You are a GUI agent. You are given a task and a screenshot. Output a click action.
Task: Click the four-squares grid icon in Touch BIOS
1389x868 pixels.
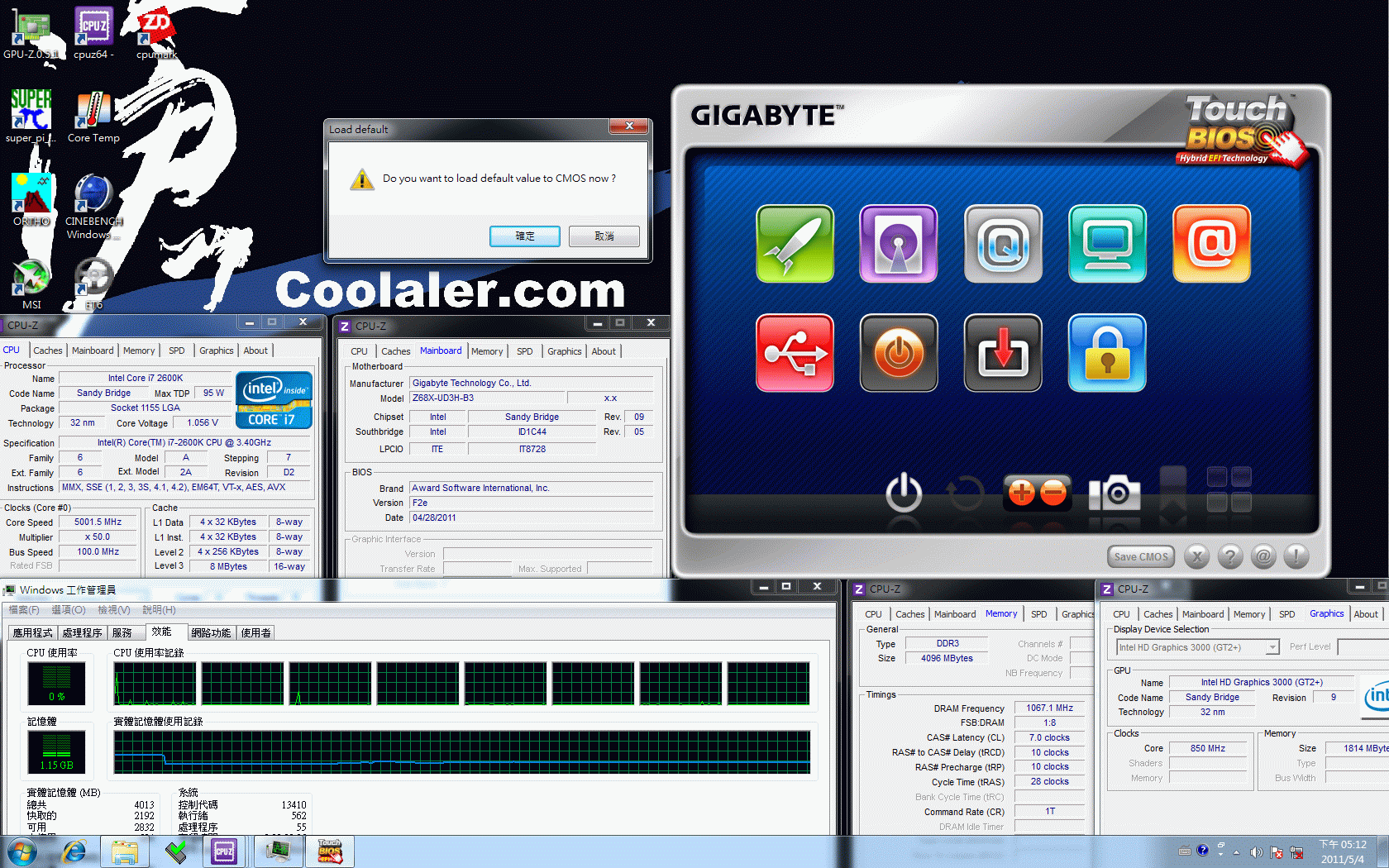point(1229,489)
